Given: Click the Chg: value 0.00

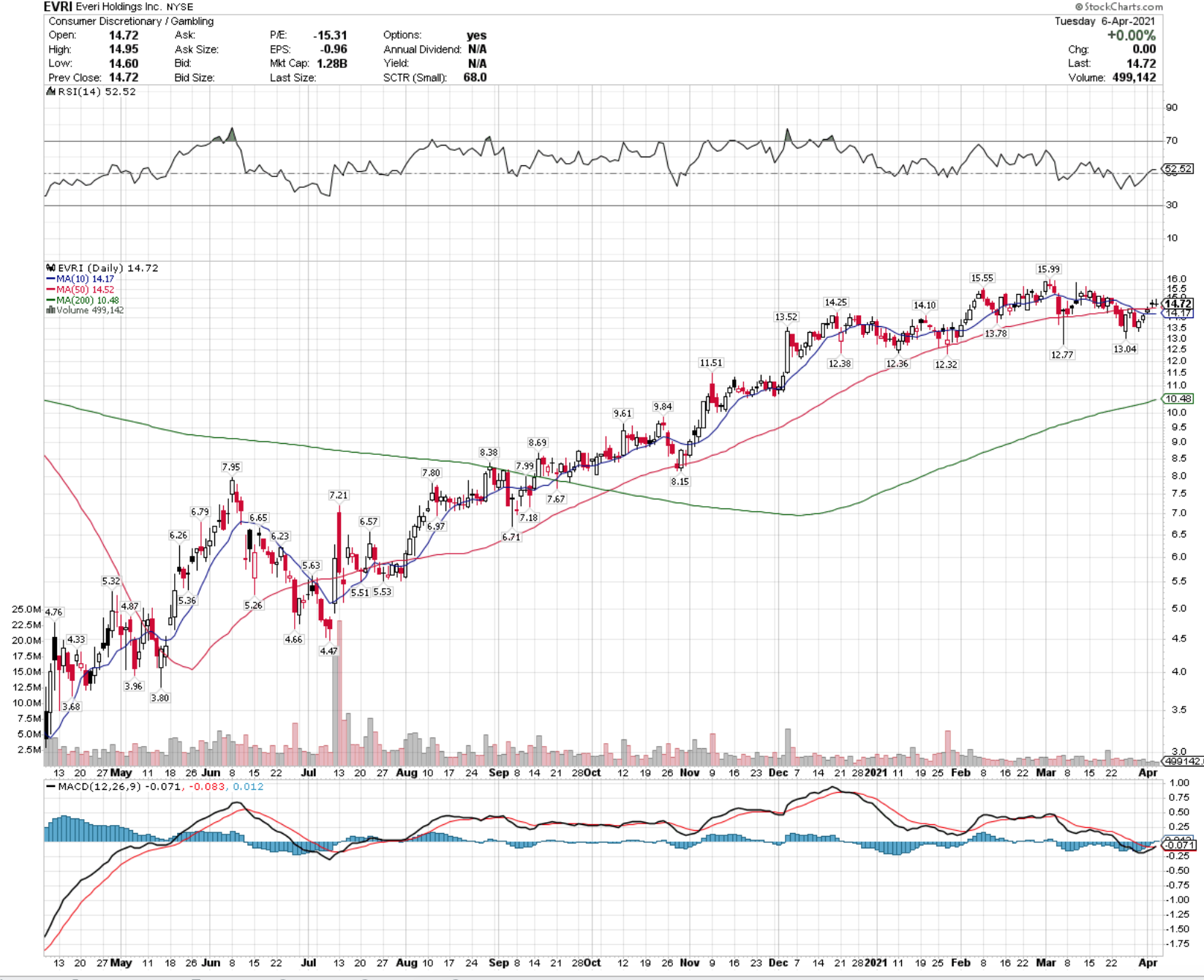Looking at the screenshot, I should 1144,49.
